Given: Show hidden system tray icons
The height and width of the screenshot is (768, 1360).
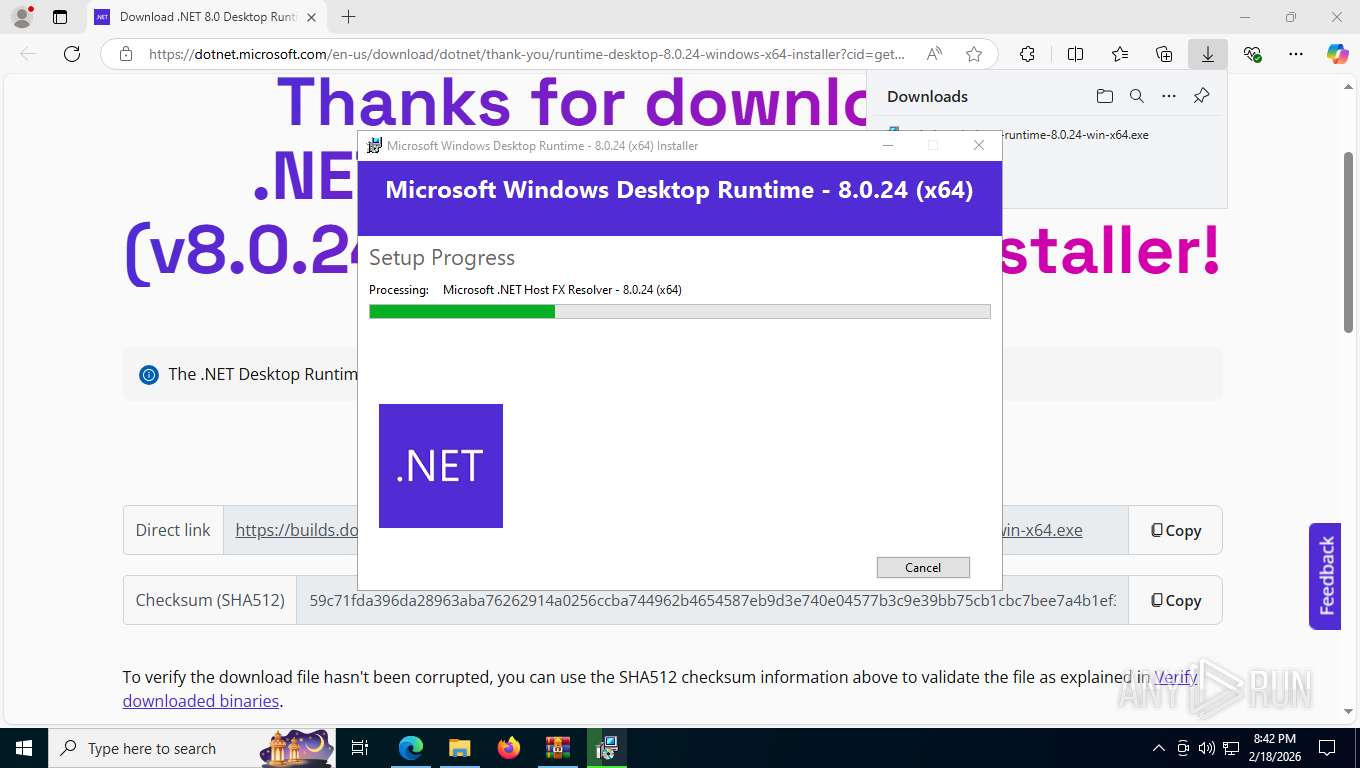Looking at the screenshot, I should (x=1159, y=748).
